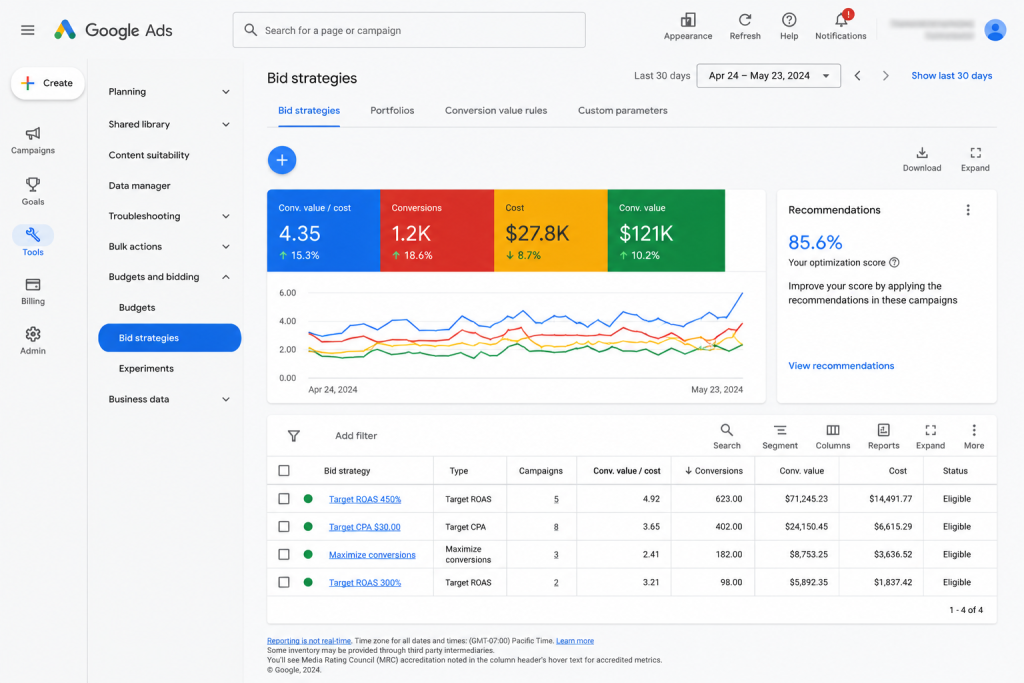
Task: Go to previous date range
Action: [857, 76]
